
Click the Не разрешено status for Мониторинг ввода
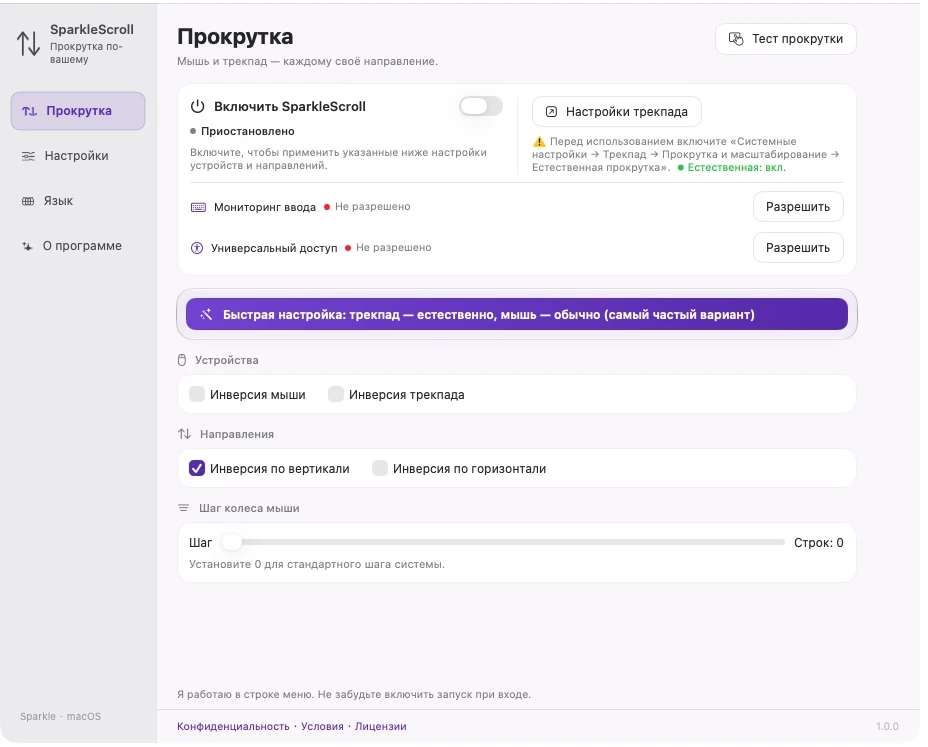[x=372, y=207]
